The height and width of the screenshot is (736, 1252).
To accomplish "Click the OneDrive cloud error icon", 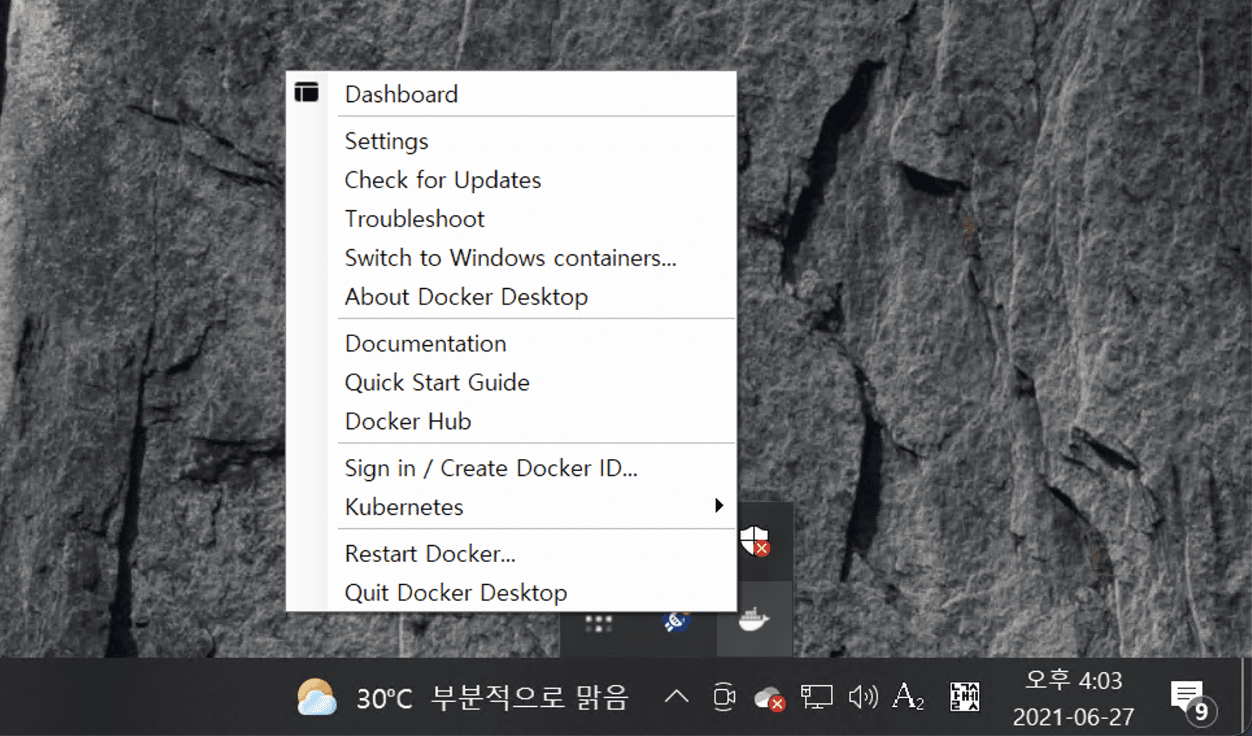I will [x=769, y=697].
